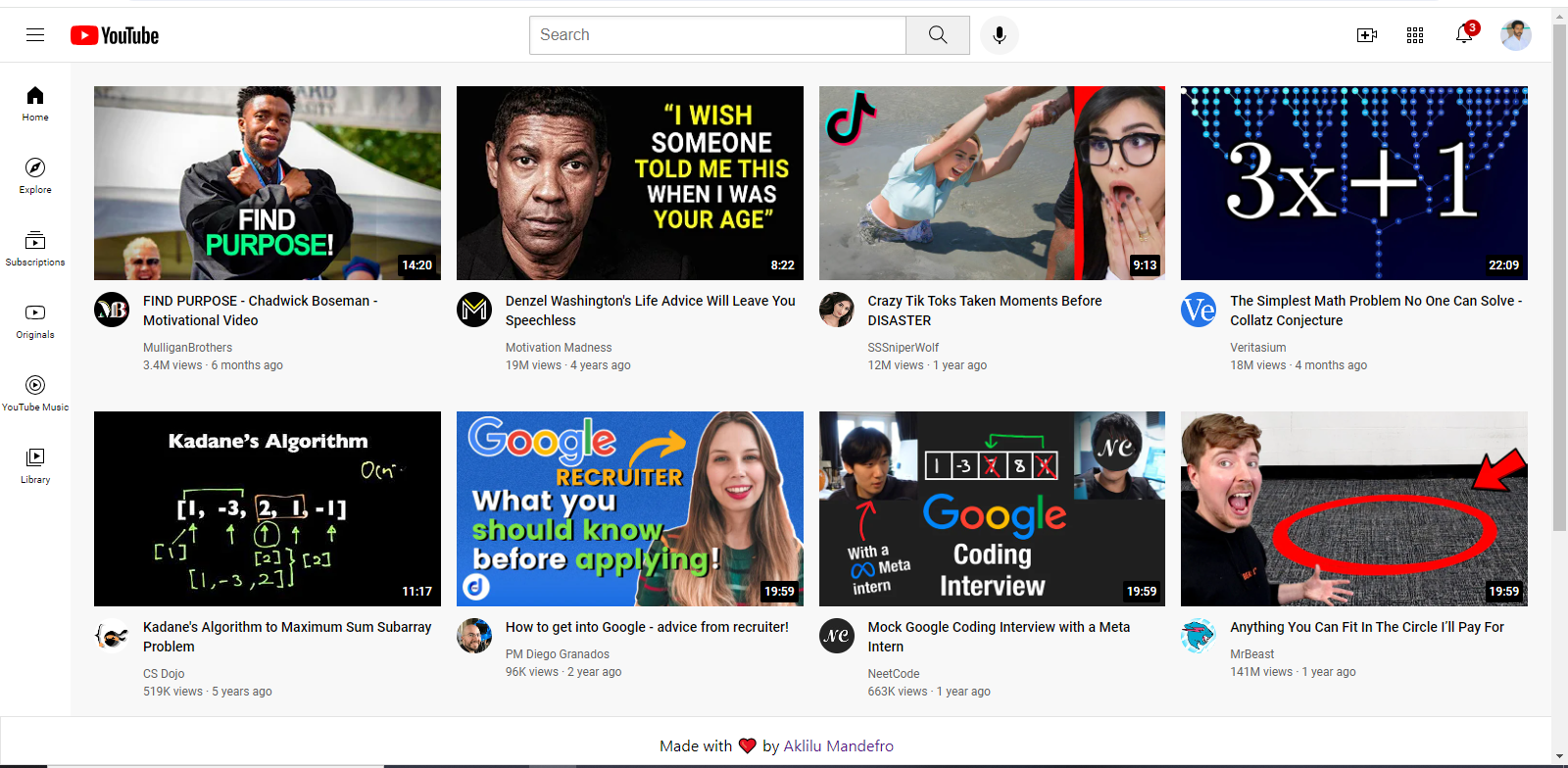The image size is (1568, 768).
Task: Start voice search with microphone icon
Action: [x=1000, y=35]
